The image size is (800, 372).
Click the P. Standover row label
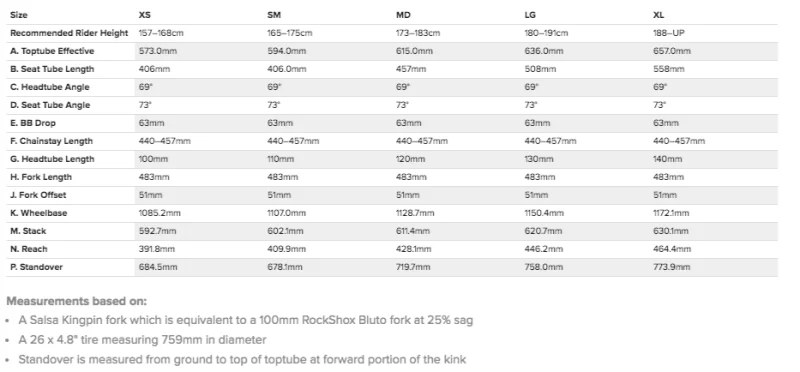click(x=36, y=267)
